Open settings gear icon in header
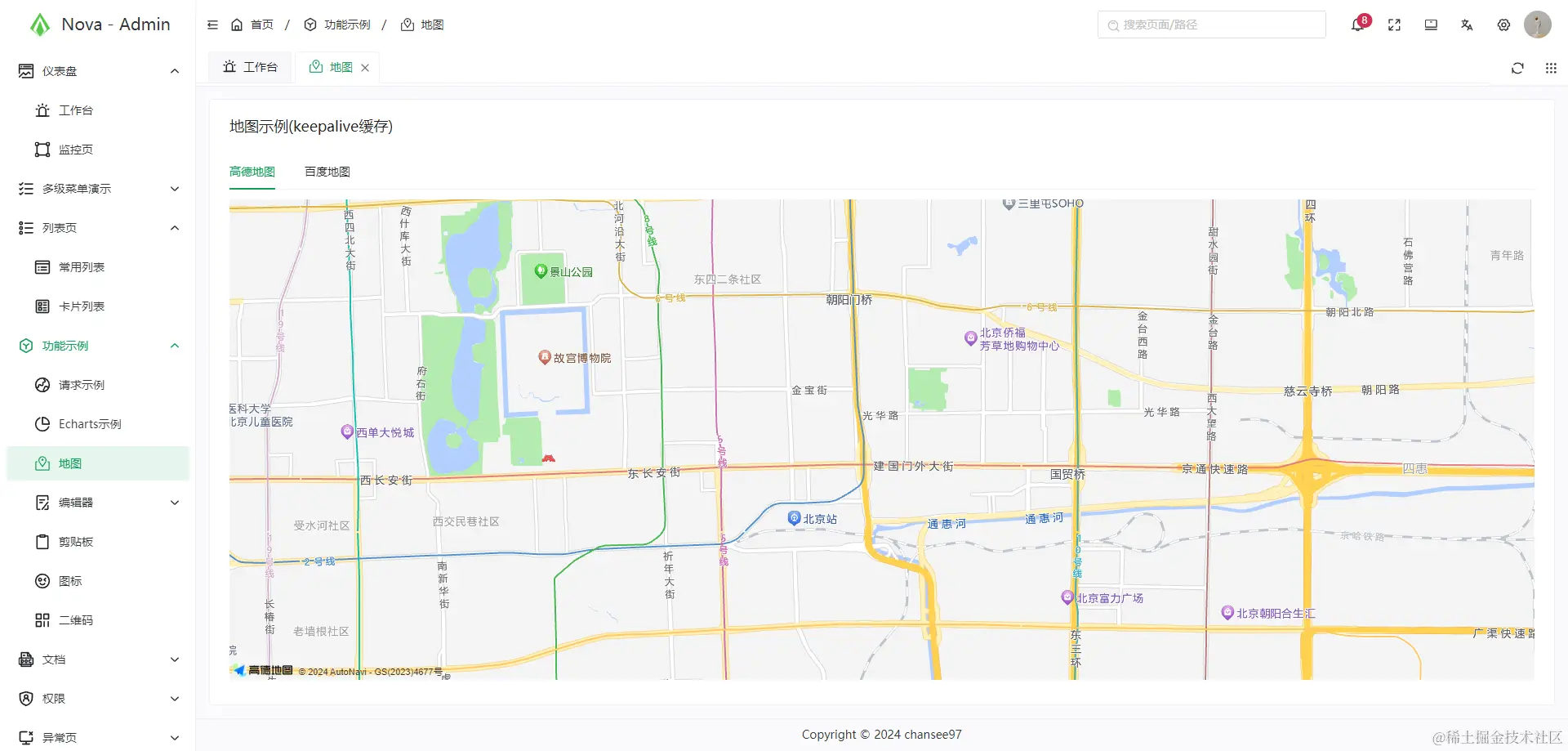 click(x=1503, y=25)
